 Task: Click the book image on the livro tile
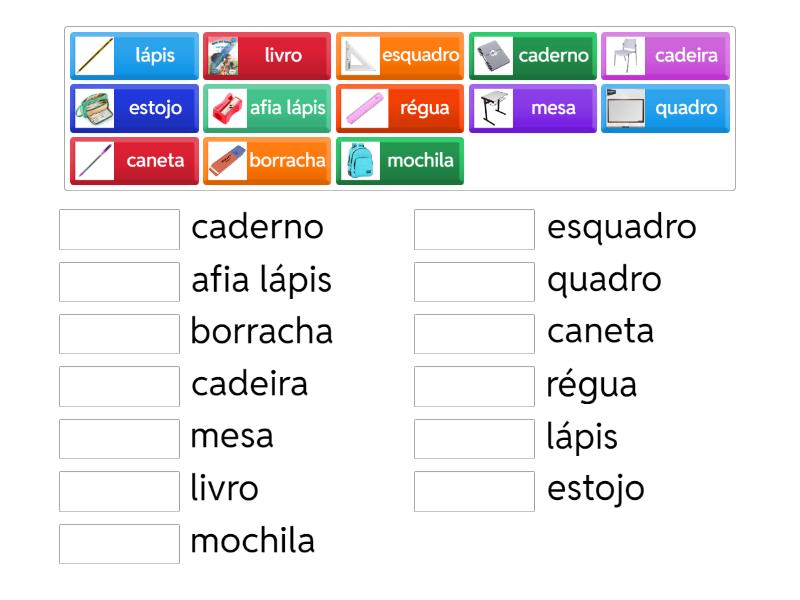tap(226, 57)
